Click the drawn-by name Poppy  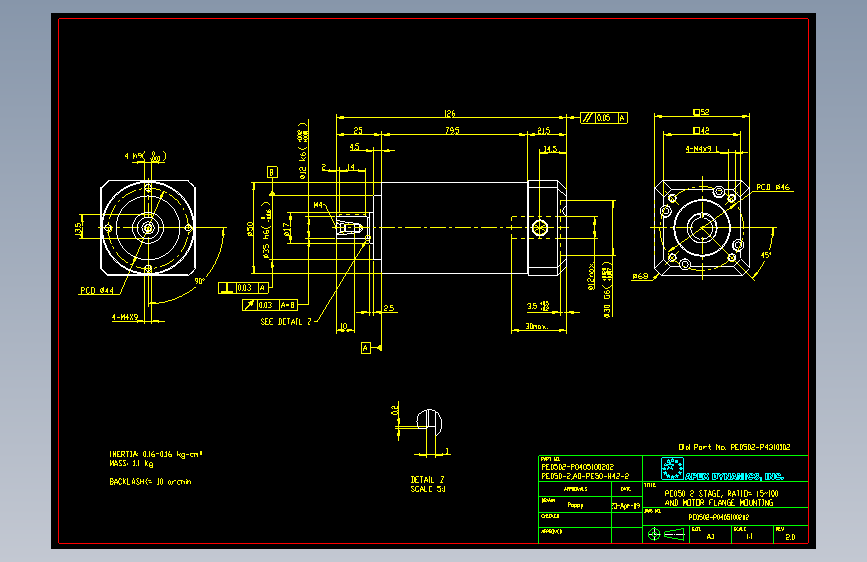[x=575, y=505]
